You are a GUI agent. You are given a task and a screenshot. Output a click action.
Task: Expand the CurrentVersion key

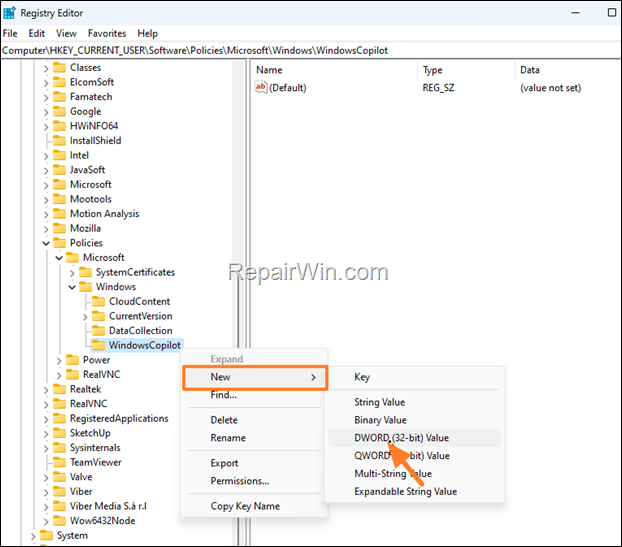85,317
